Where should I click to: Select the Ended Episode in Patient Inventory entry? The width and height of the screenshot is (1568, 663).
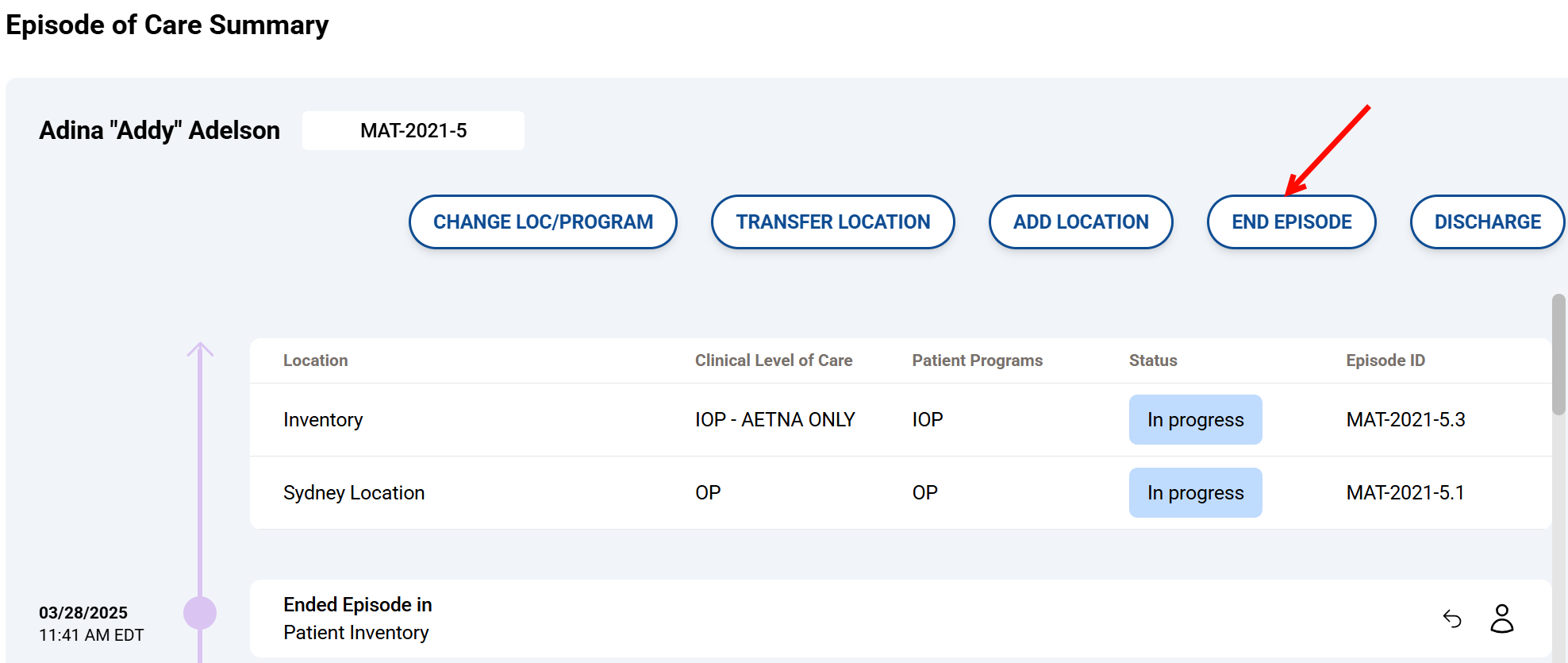(357, 619)
